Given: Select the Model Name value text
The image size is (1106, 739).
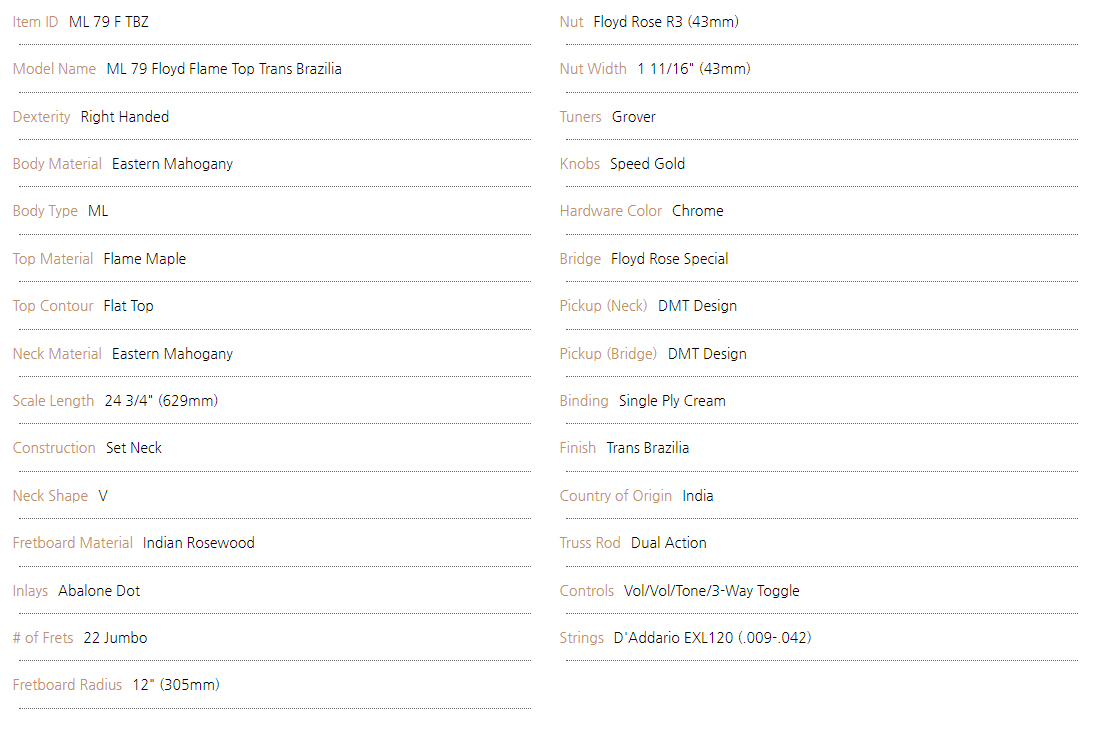Looking at the screenshot, I should tap(224, 69).
